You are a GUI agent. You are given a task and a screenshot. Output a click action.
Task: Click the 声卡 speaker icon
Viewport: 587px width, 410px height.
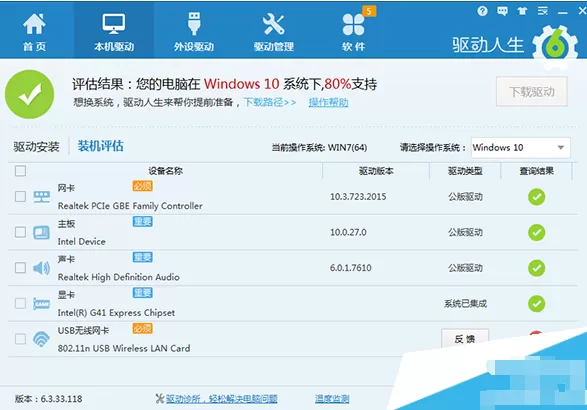[41, 268]
